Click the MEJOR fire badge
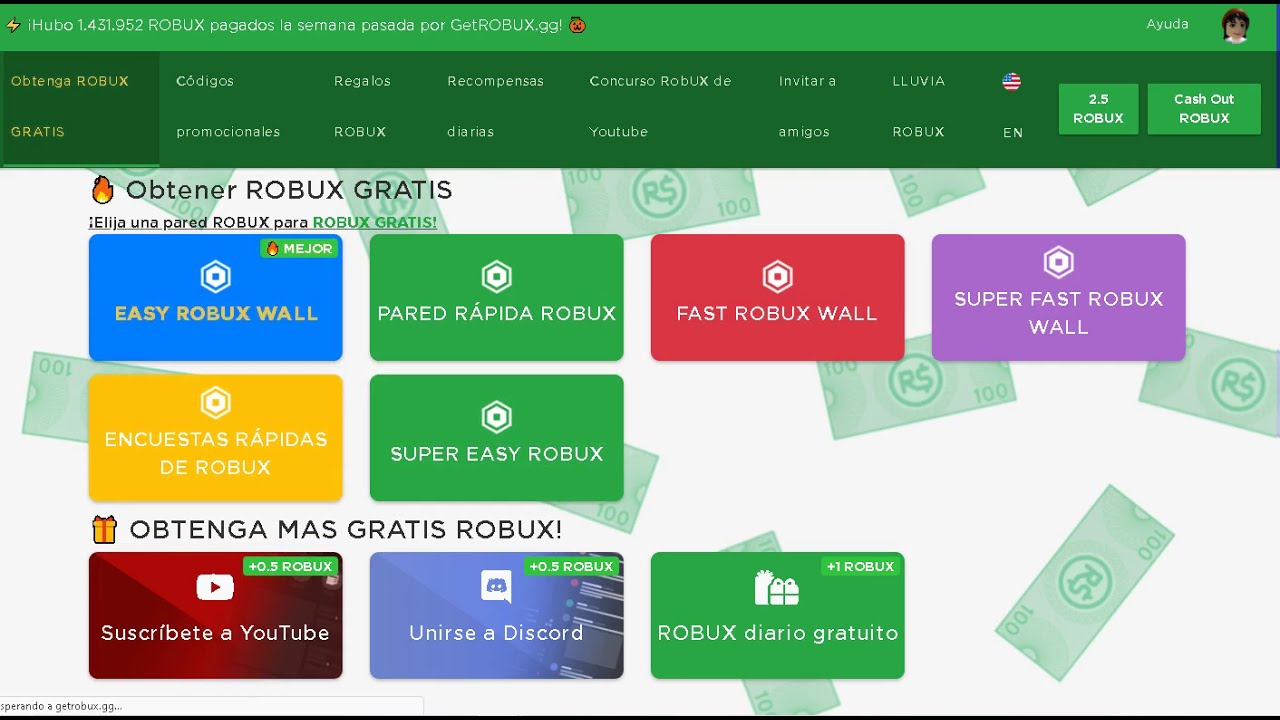 (299, 248)
